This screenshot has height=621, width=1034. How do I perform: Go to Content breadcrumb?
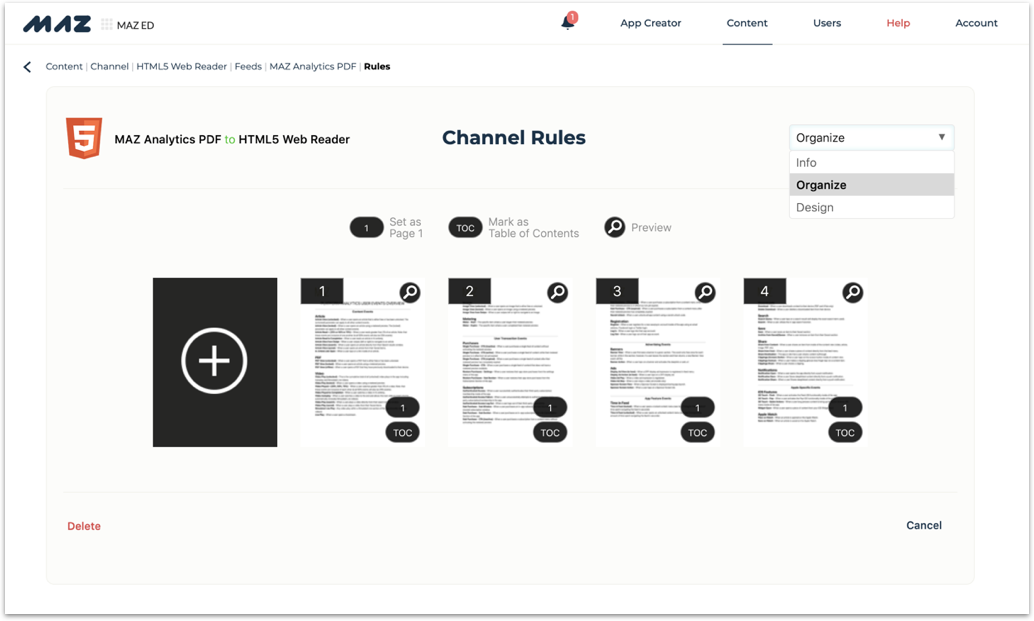[x=64, y=67]
